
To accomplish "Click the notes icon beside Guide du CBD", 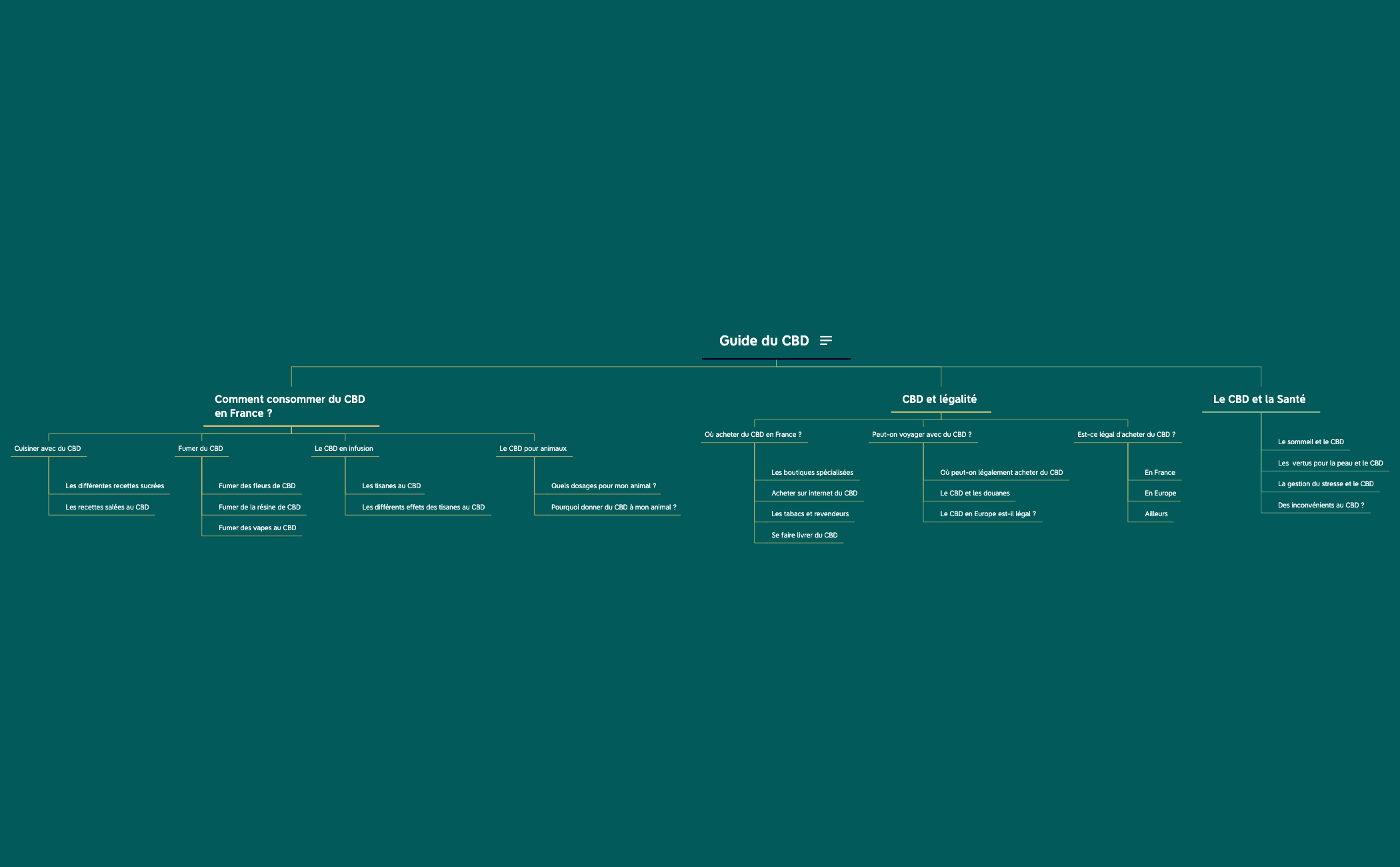I will [826, 340].
